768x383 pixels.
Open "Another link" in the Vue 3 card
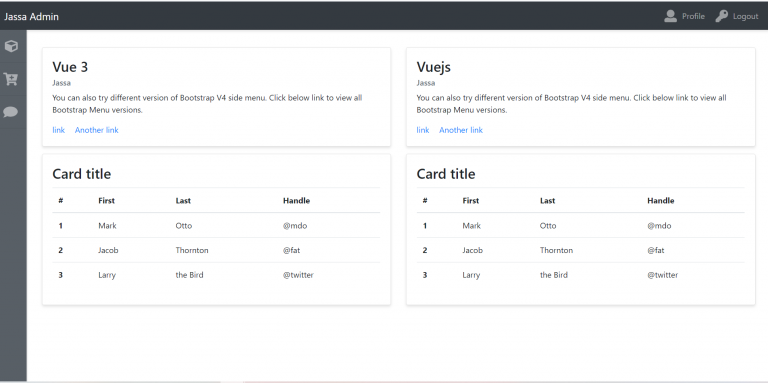(x=96, y=130)
